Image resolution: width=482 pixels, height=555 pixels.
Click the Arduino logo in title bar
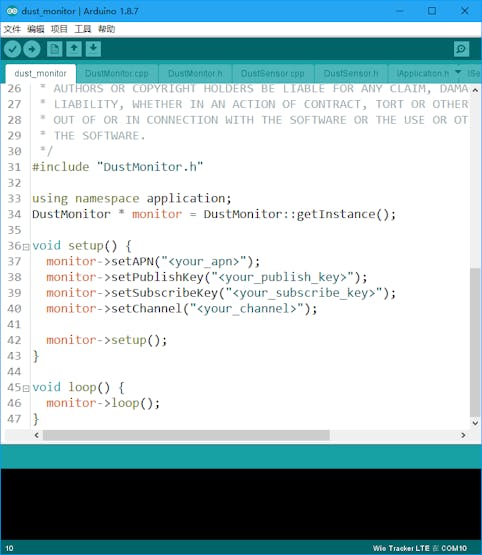(12, 11)
